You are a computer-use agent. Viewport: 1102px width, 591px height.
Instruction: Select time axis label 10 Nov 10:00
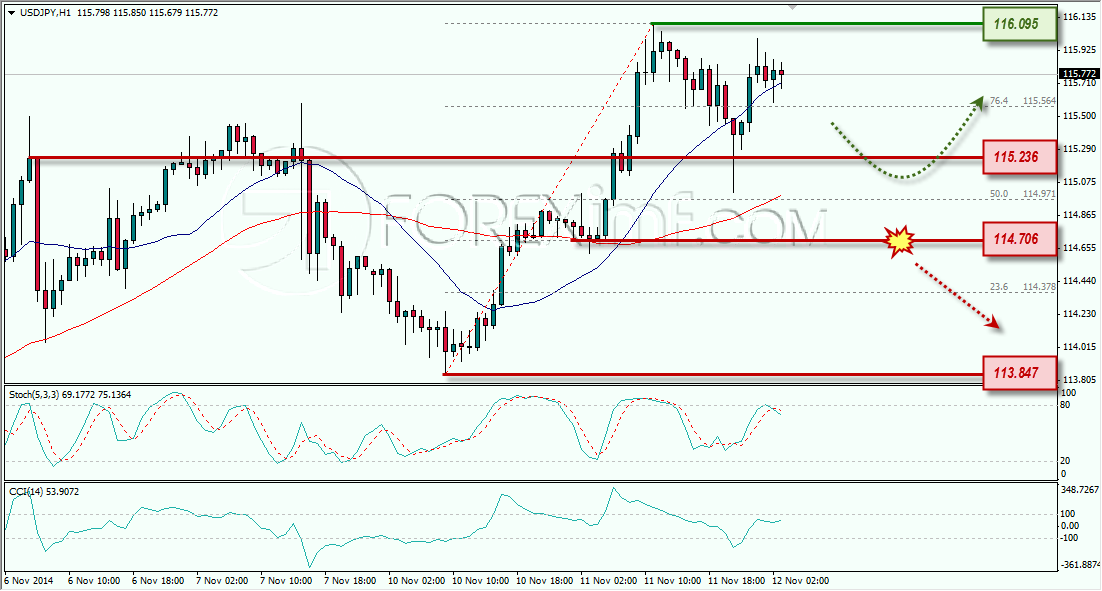click(480, 581)
